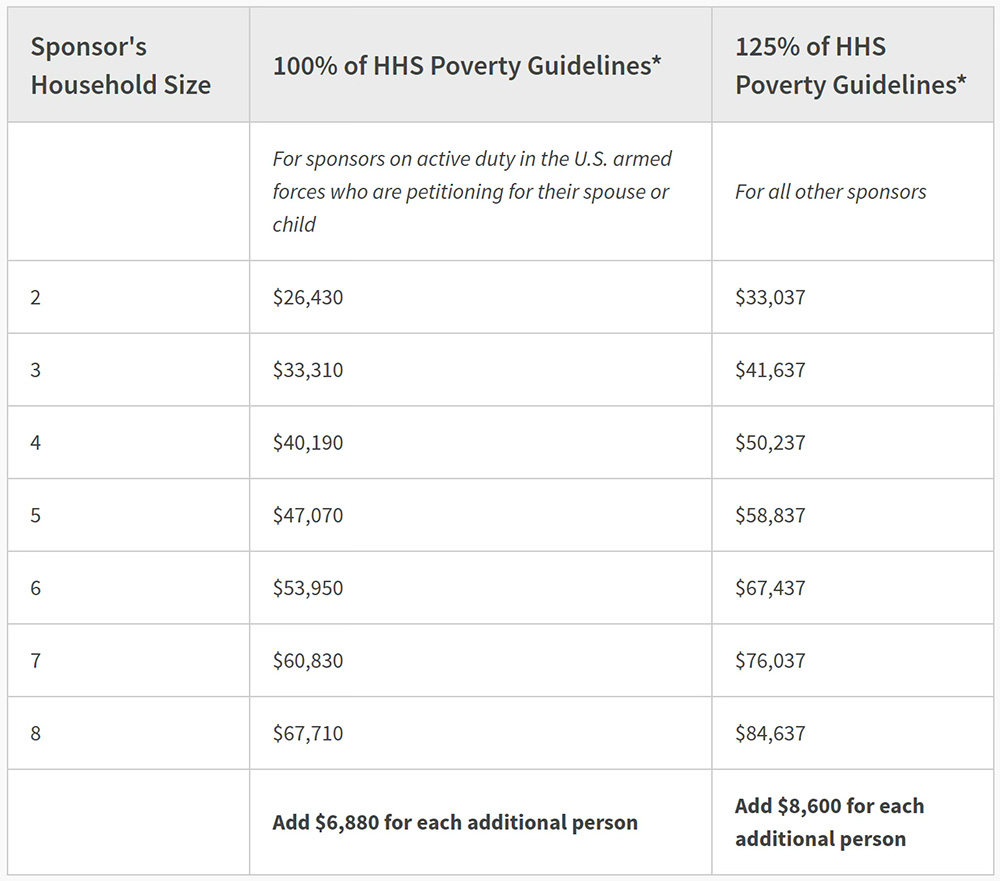Click the $67,437 cell
Viewport: 1000px width, 881px height.
770,588
